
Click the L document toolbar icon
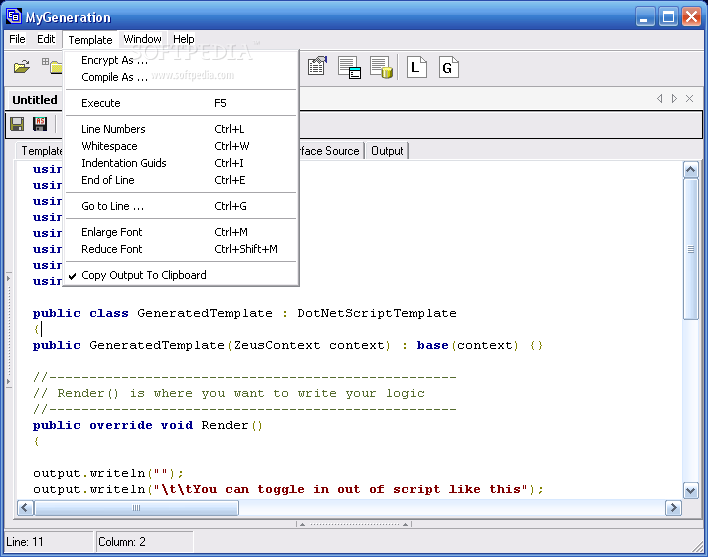(x=416, y=67)
